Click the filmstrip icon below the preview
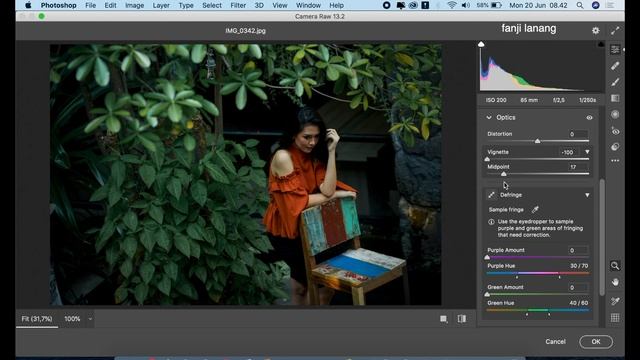The height and width of the screenshot is (360, 640). (x=444, y=319)
